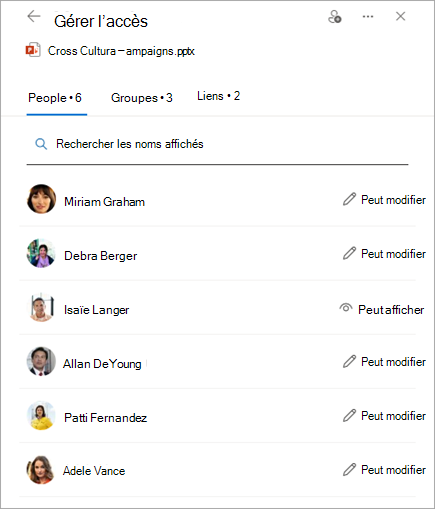Open the access request settings person icon
435x509 pixels.
[x=335, y=17]
